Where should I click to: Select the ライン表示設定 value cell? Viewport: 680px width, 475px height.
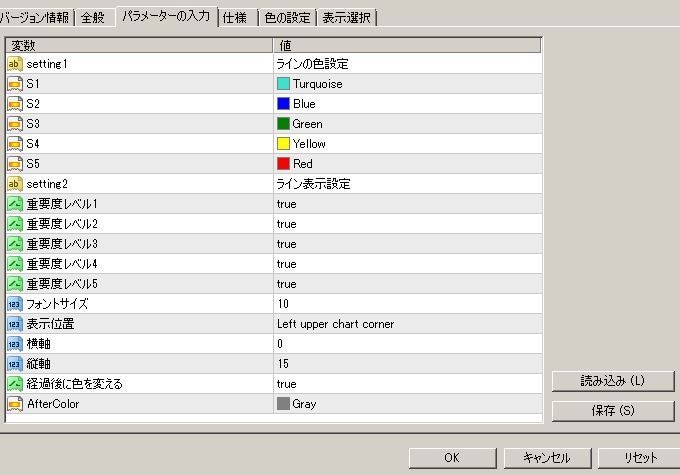(408, 184)
